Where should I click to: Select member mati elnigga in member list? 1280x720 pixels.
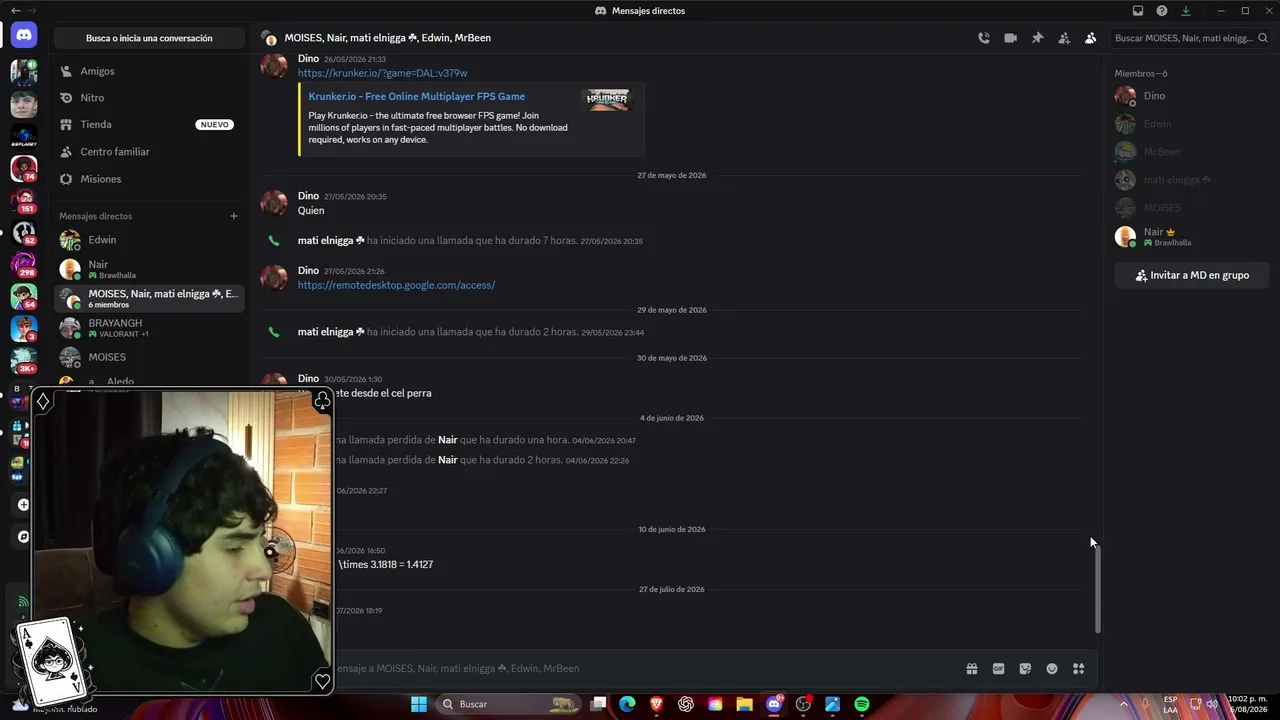tap(1192, 180)
